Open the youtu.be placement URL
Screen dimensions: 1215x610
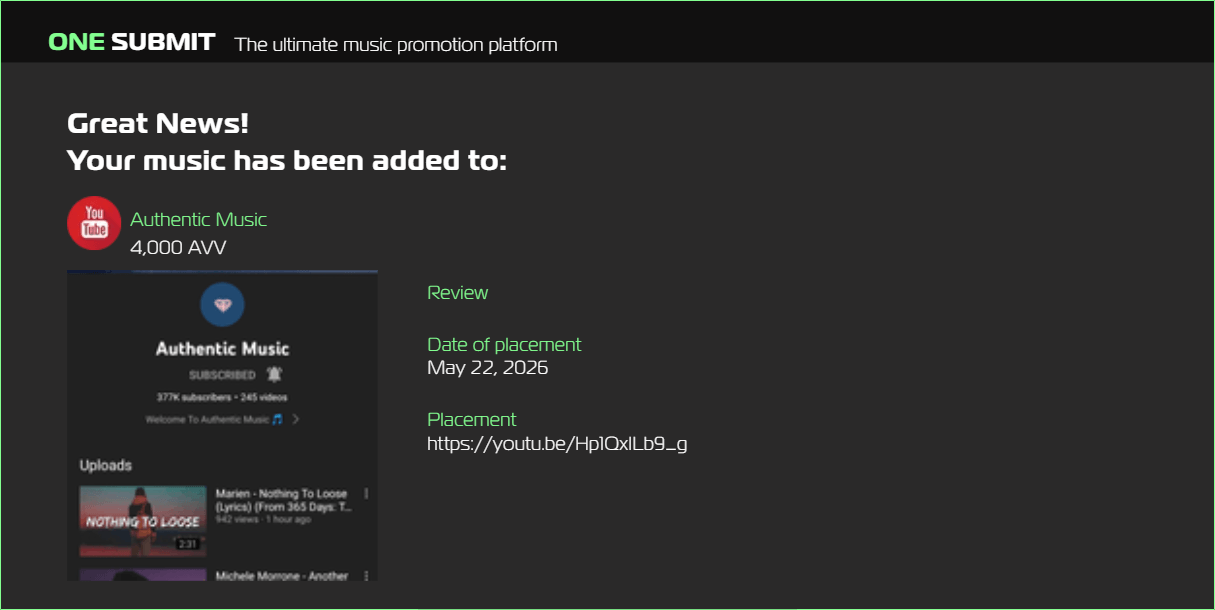pos(557,443)
